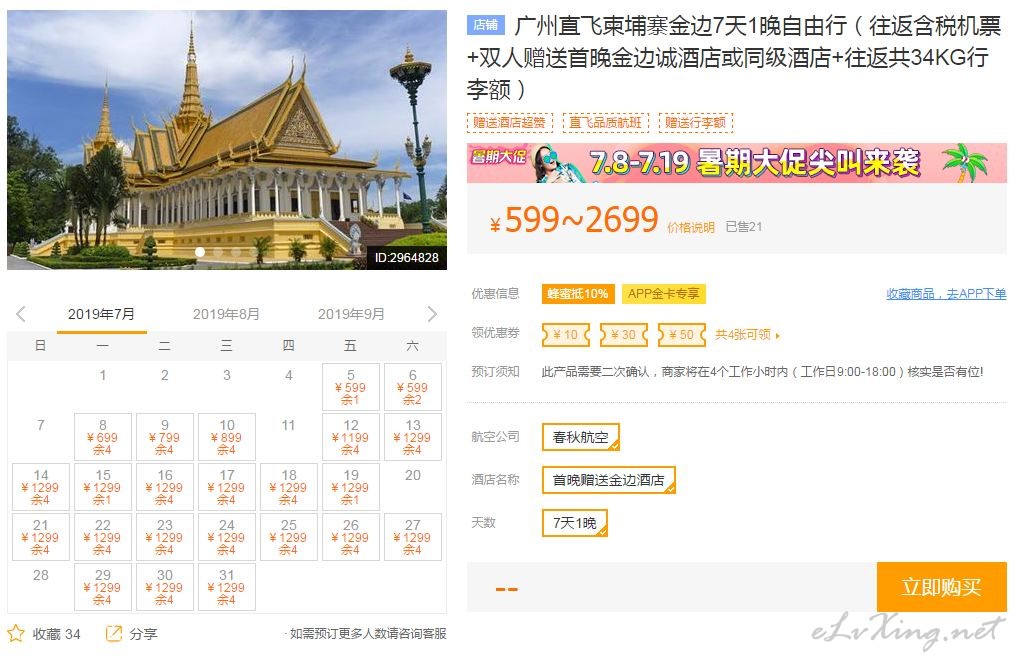Click the share icon
The height and width of the screenshot is (664, 1016).
[x=113, y=633]
